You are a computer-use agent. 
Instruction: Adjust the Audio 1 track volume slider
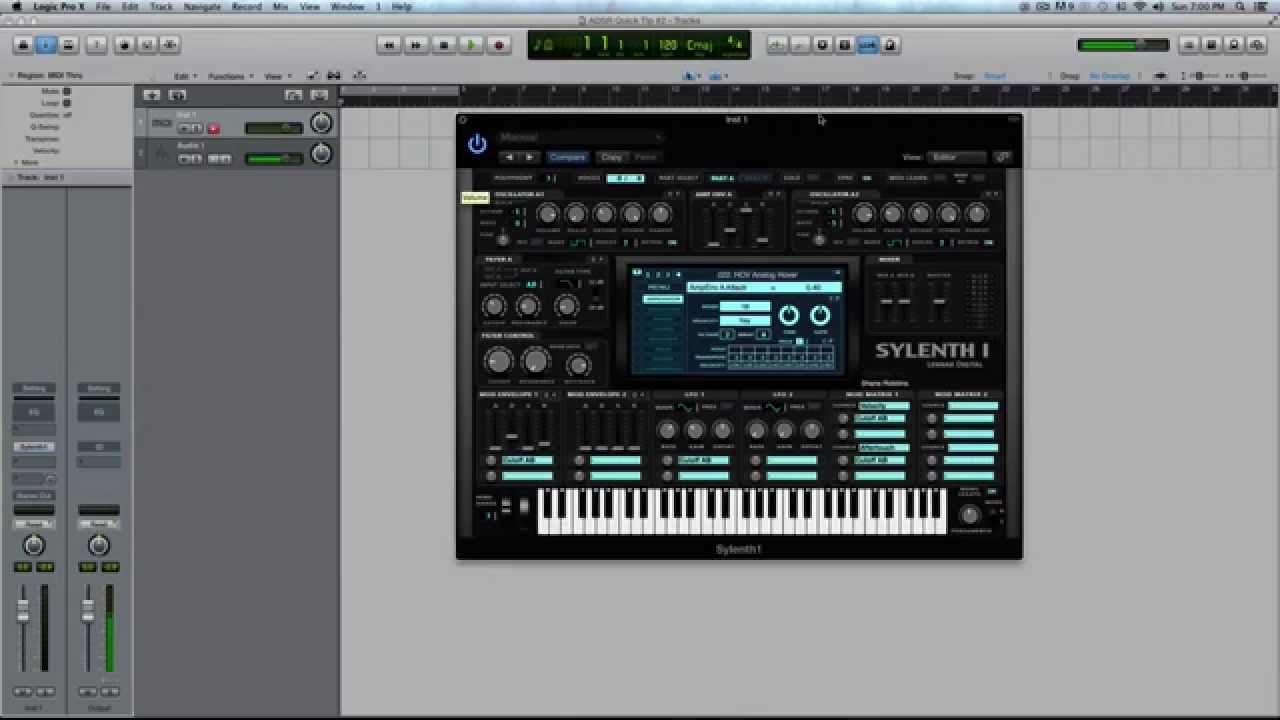274,158
